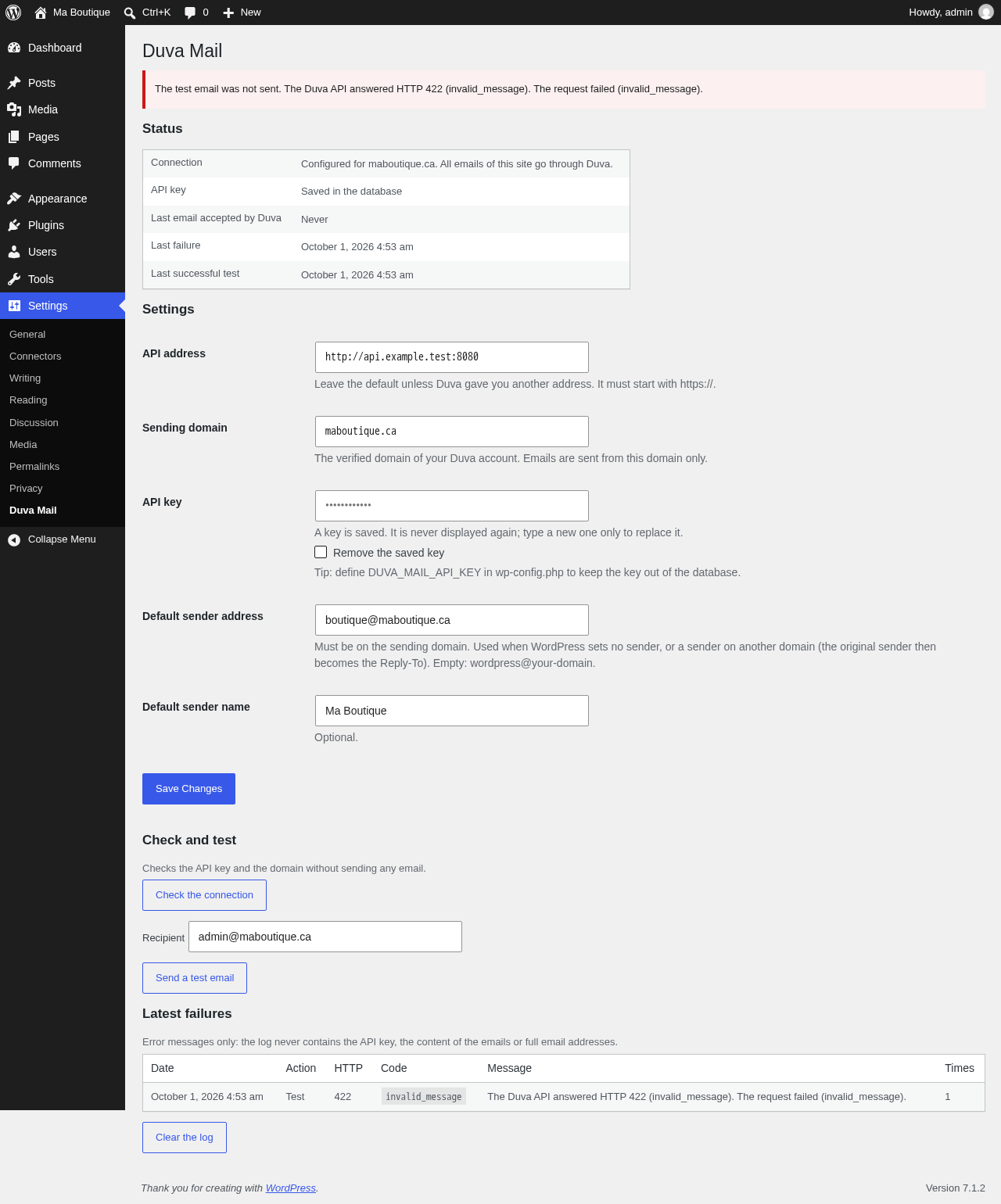Open Connectors settings submenu item
1001x1204 pixels.
pos(35,356)
